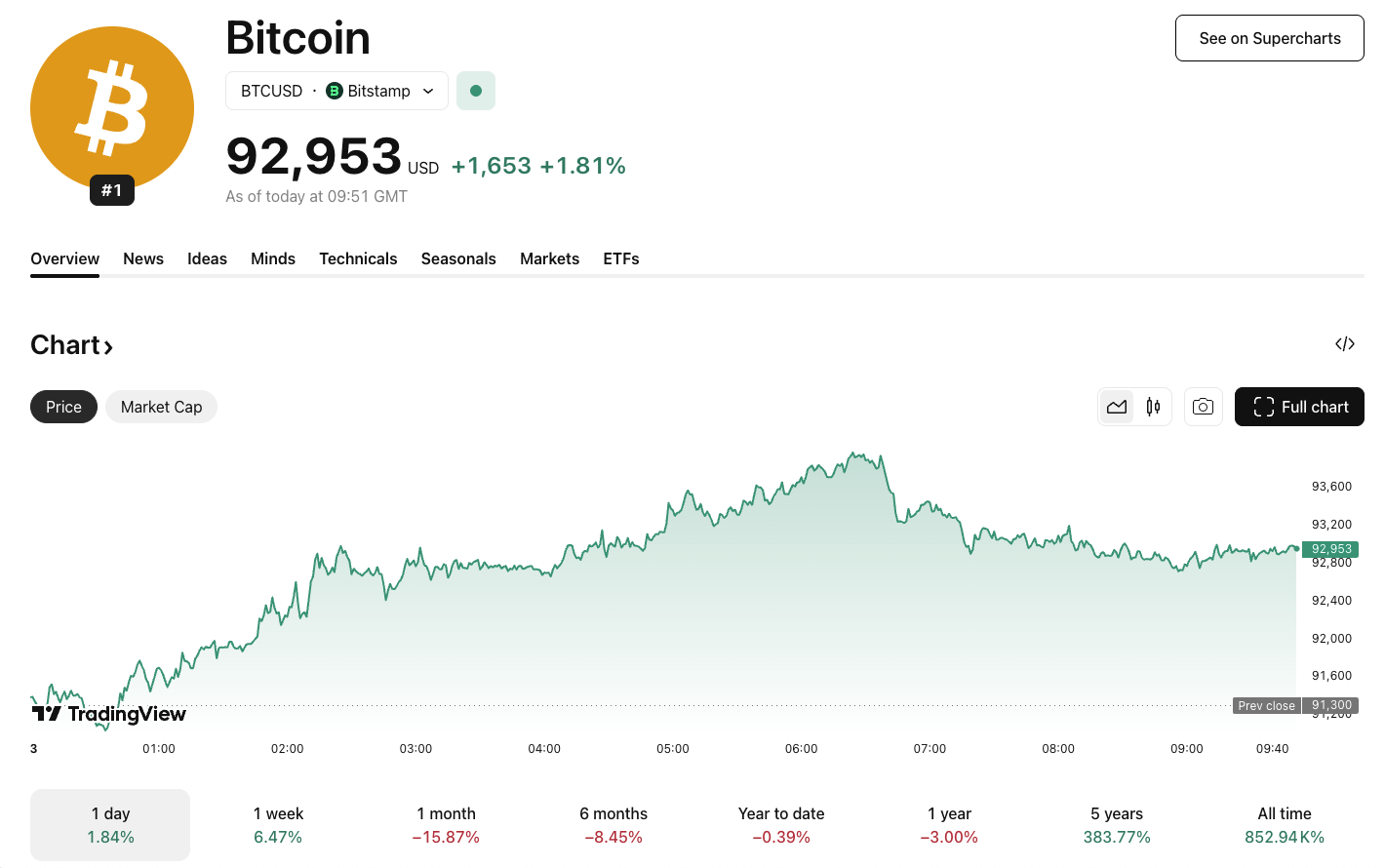Click the Bitstamp exchange icon in symbol selector
Image resolution: width=1385 pixels, height=868 pixels.
(x=333, y=91)
